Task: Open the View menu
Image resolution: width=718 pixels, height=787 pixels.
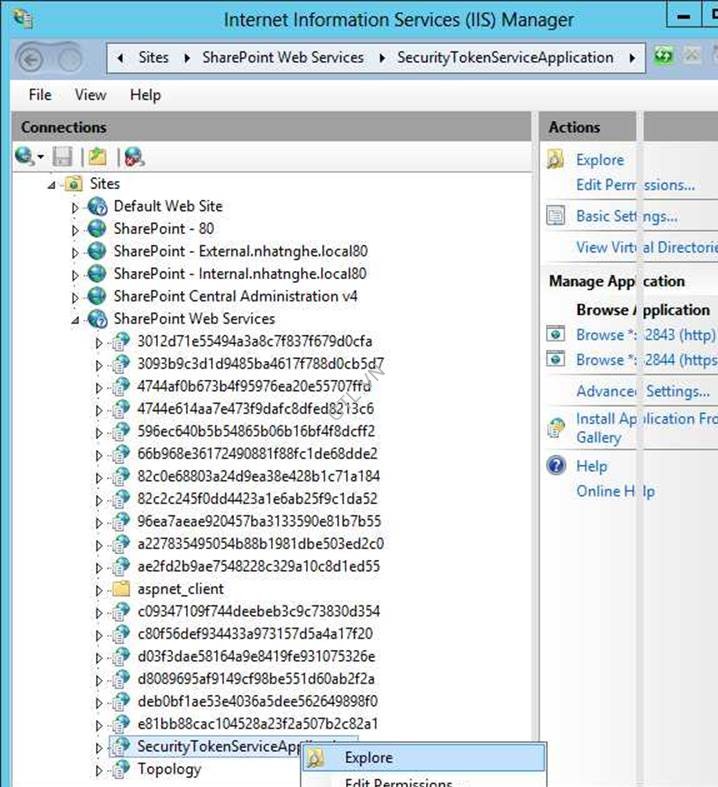Action: click(x=90, y=95)
